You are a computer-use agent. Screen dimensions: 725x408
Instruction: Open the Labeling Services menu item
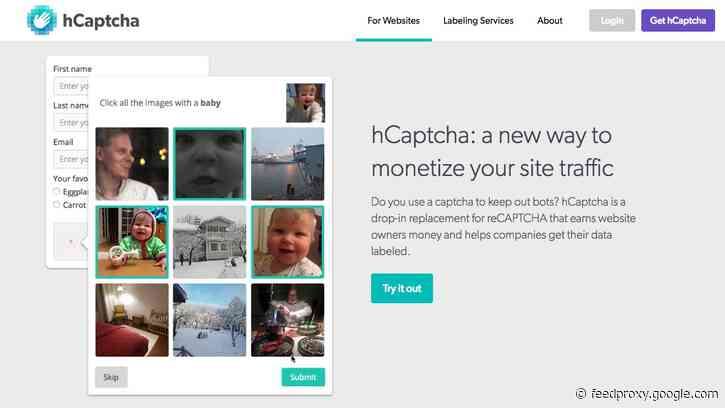[478, 21]
